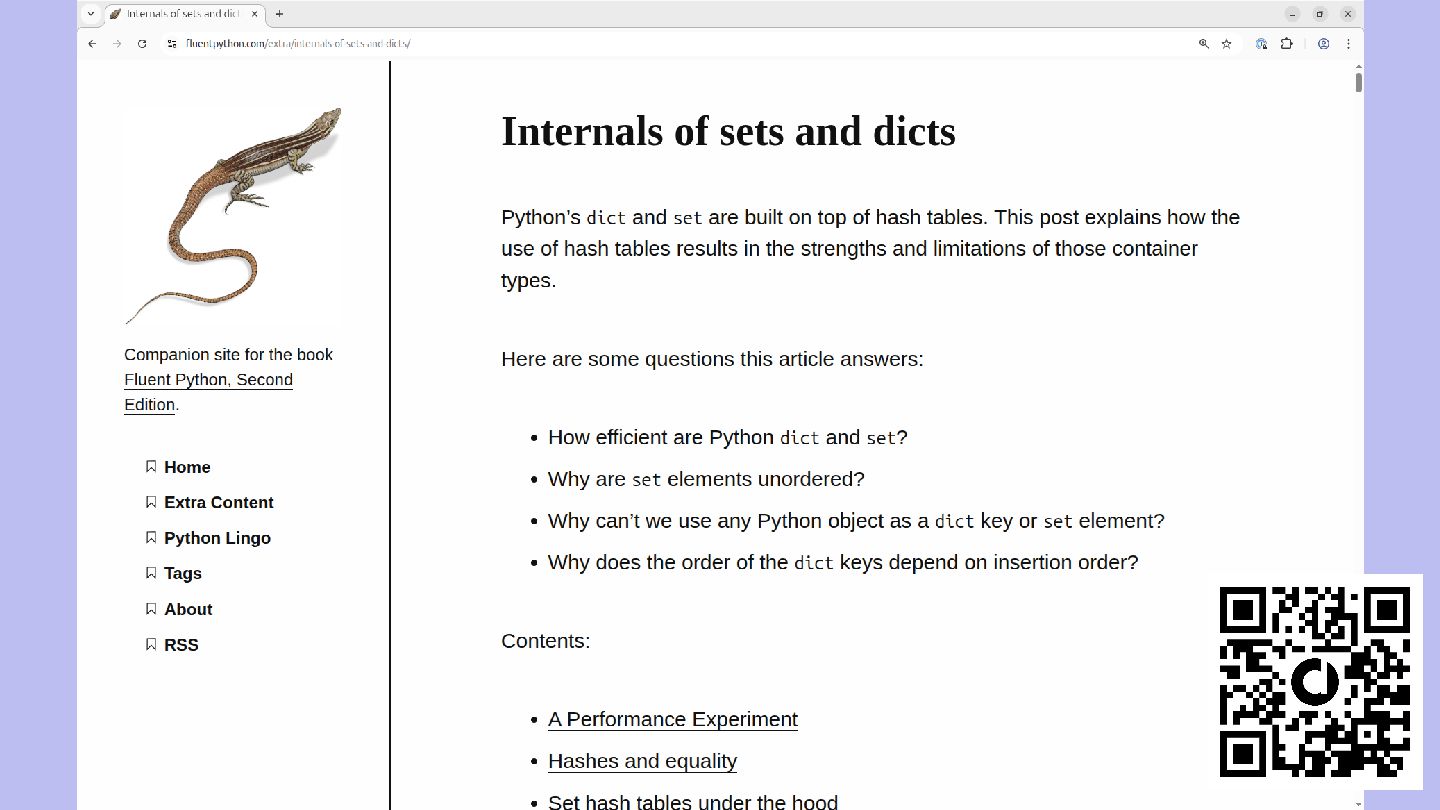
Task: Open the Extra Content sidebar menu item
Action: point(218,502)
